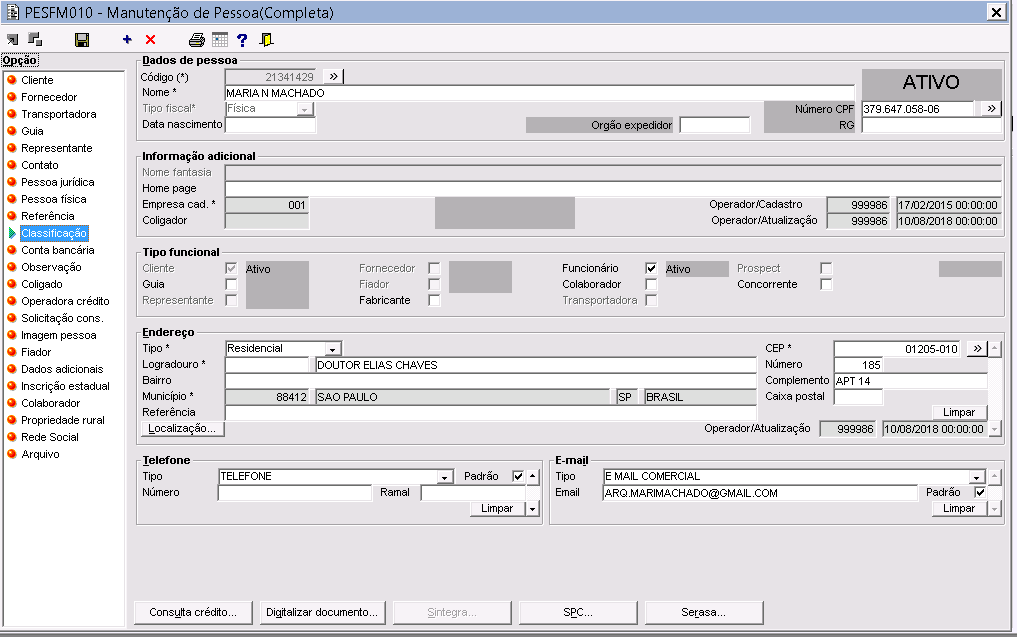Image resolution: width=1017 pixels, height=637 pixels.
Task: Check the Concorrente checkbox
Action: (826, 284)
